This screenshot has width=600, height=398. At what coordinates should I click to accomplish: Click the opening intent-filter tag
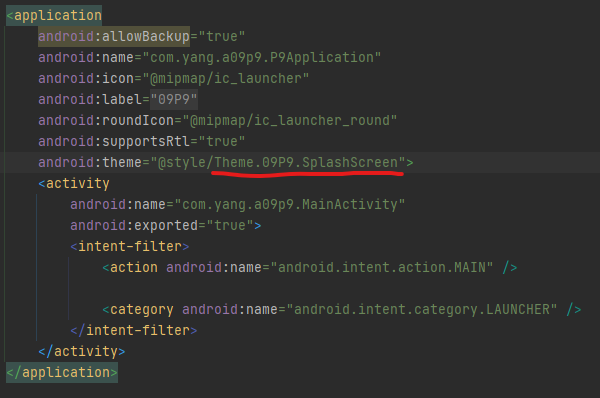(130, 246)
